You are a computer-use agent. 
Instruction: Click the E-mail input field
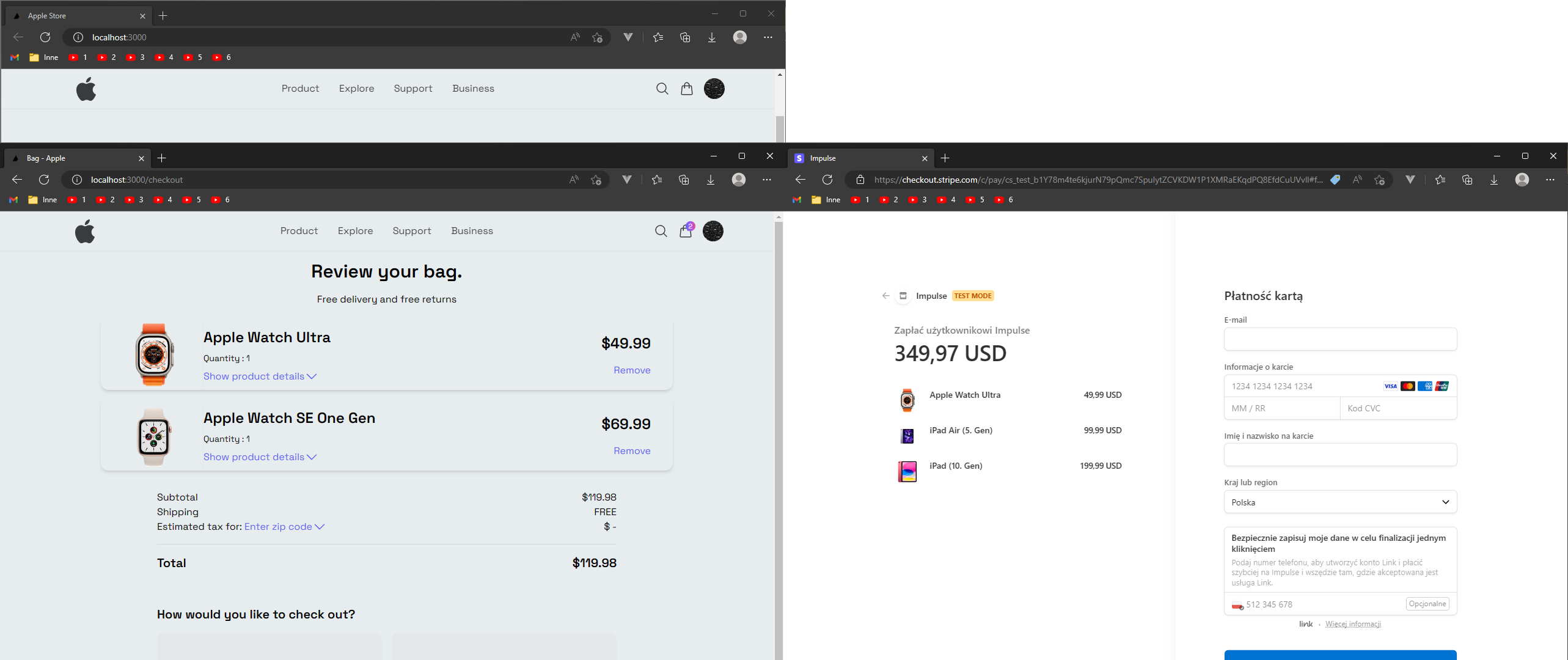[1339, 339]
